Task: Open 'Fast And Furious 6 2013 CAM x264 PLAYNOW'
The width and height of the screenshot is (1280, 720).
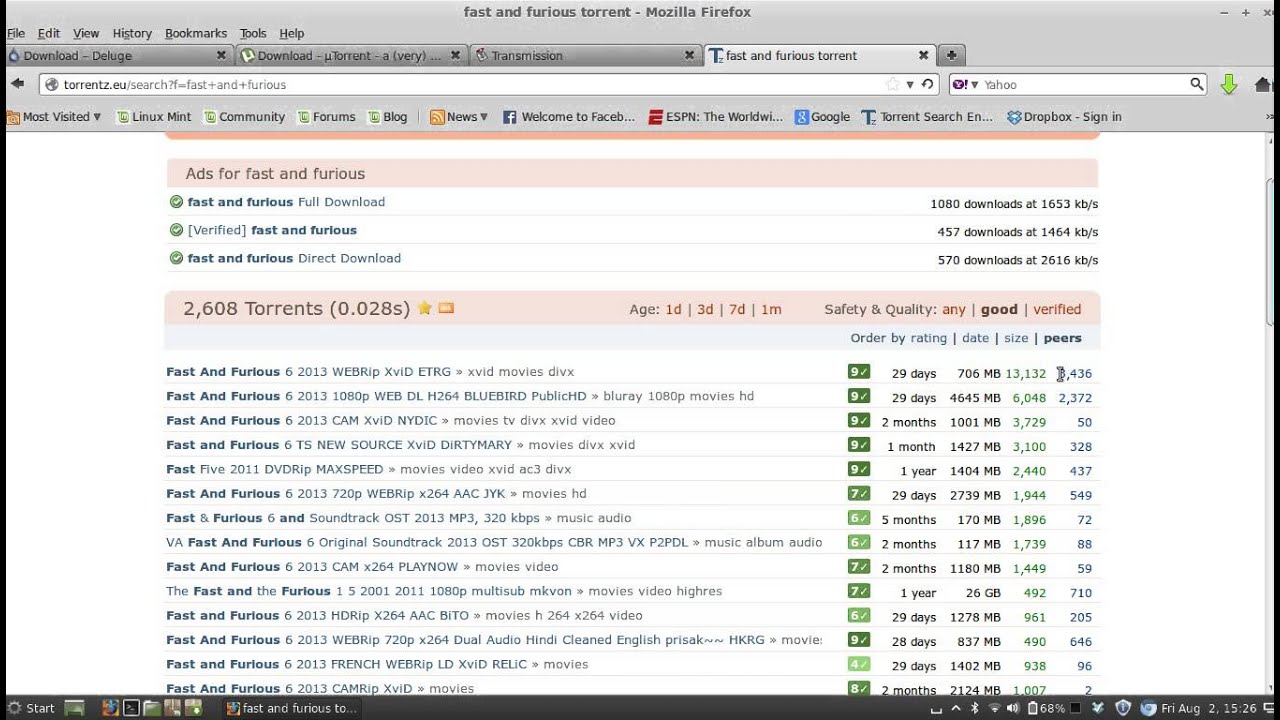Action: (x=312, y=567)
